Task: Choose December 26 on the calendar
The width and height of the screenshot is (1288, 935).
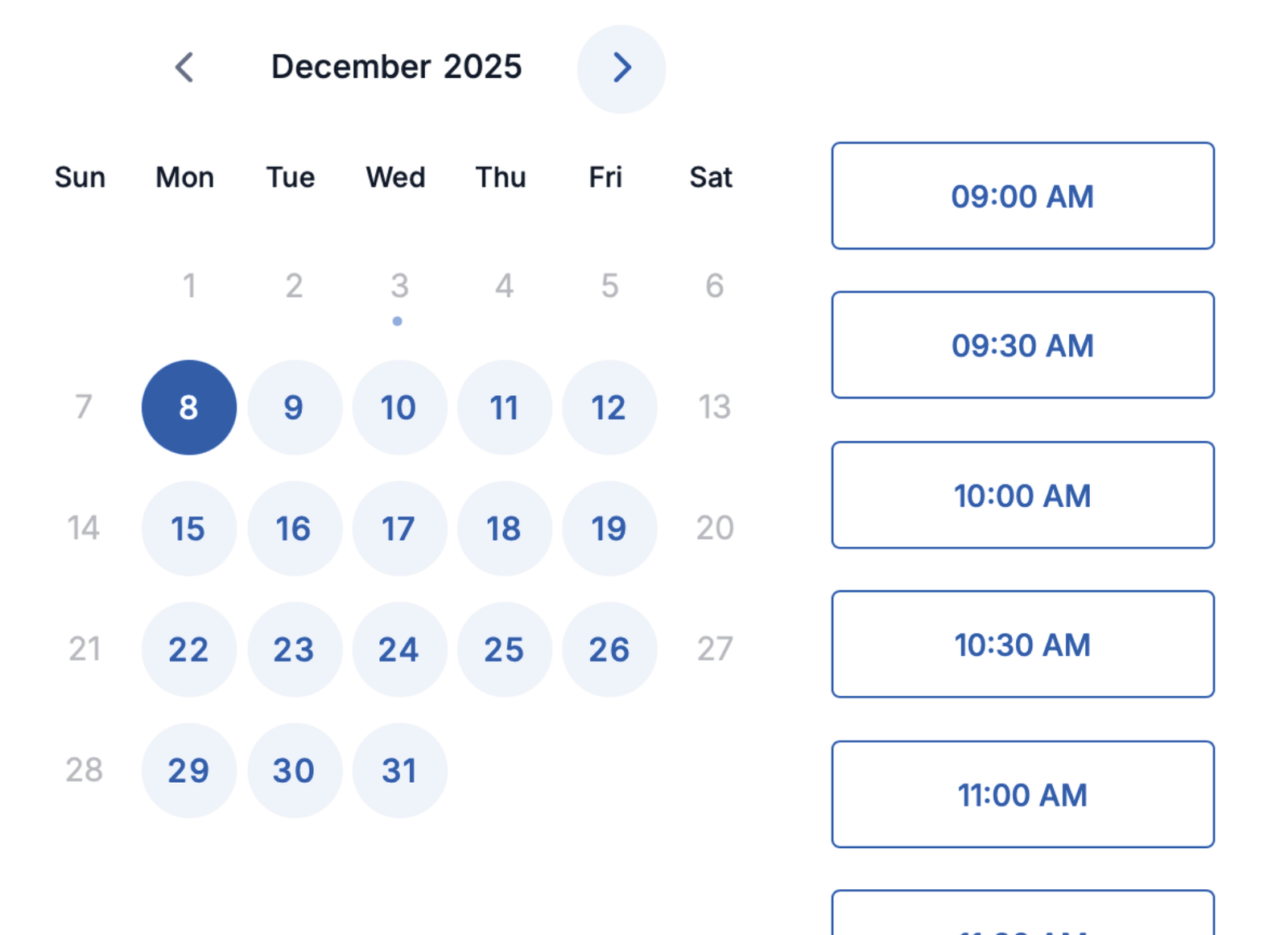Action: [x=609, y=649]
